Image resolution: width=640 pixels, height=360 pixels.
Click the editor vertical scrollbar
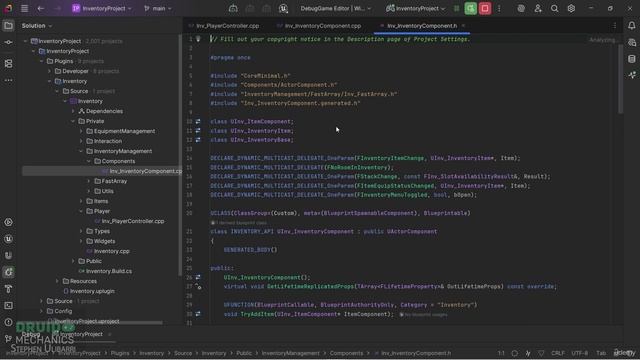click(621, 78)
